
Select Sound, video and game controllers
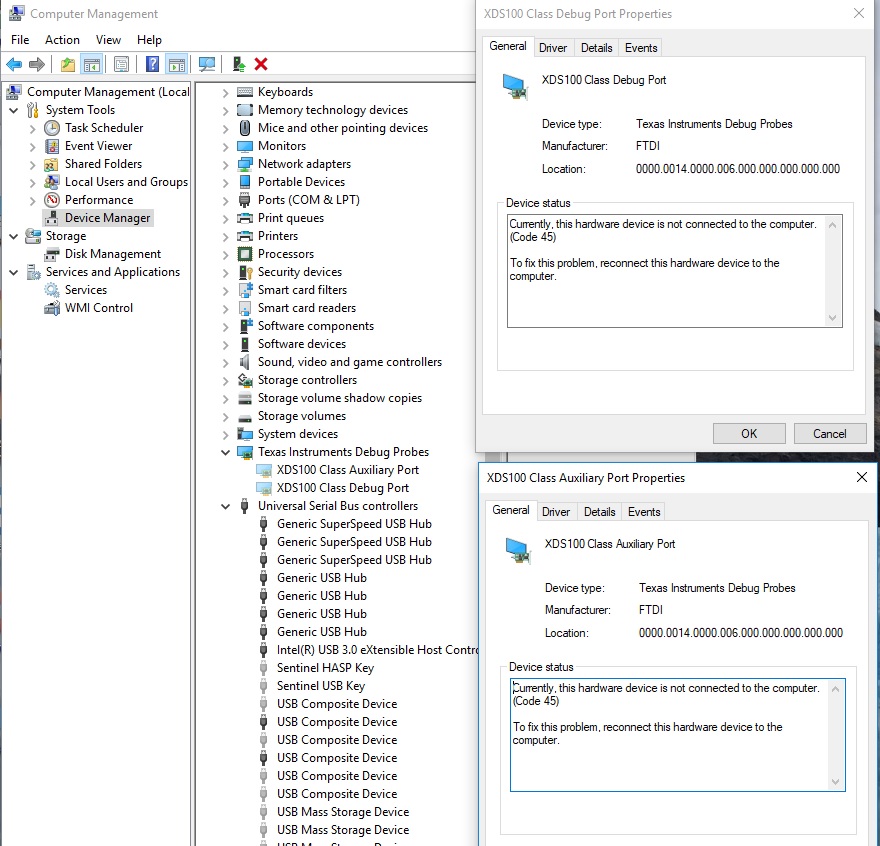point(350,362)
